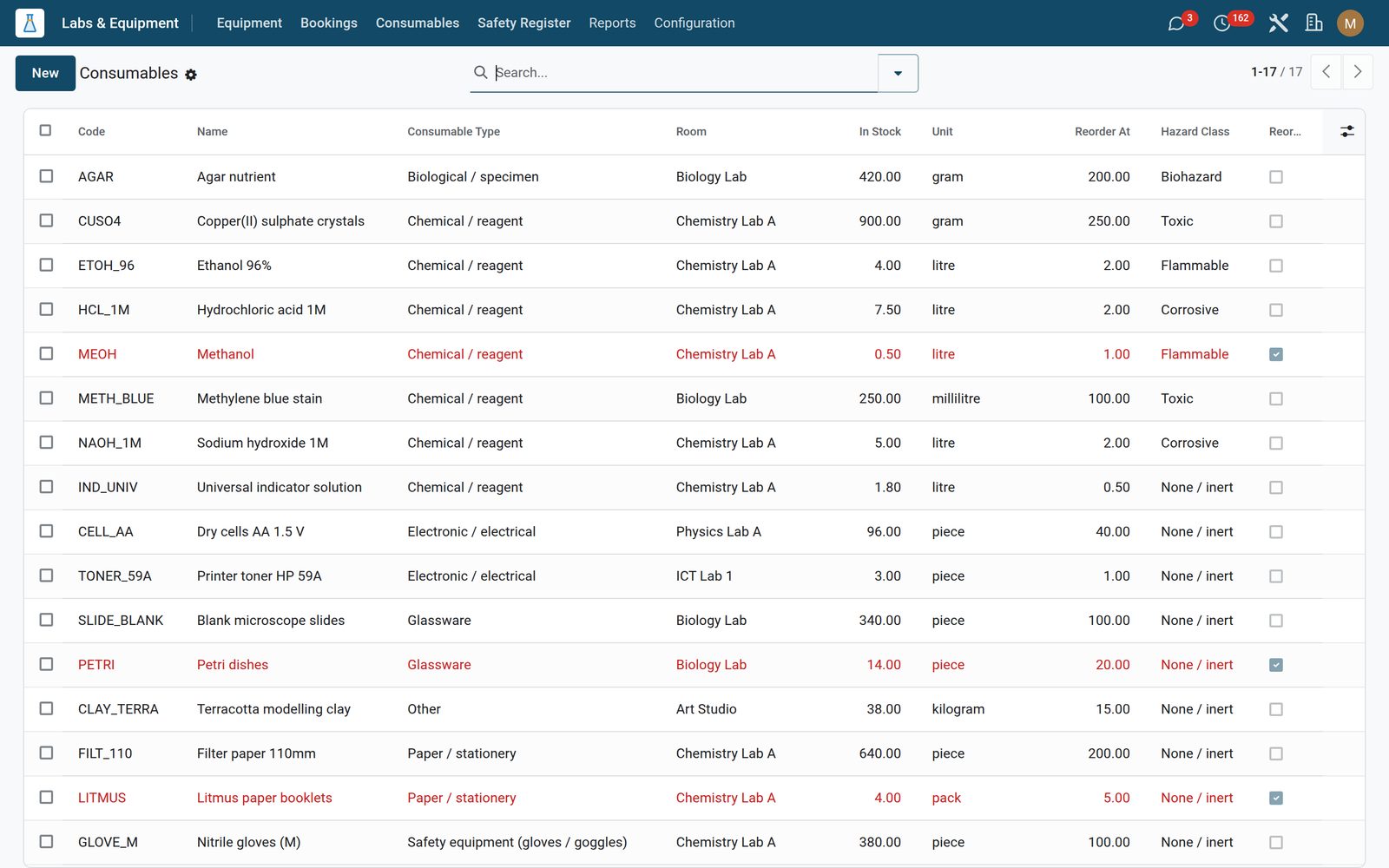Expand the search options dropdown arrow

898,73
